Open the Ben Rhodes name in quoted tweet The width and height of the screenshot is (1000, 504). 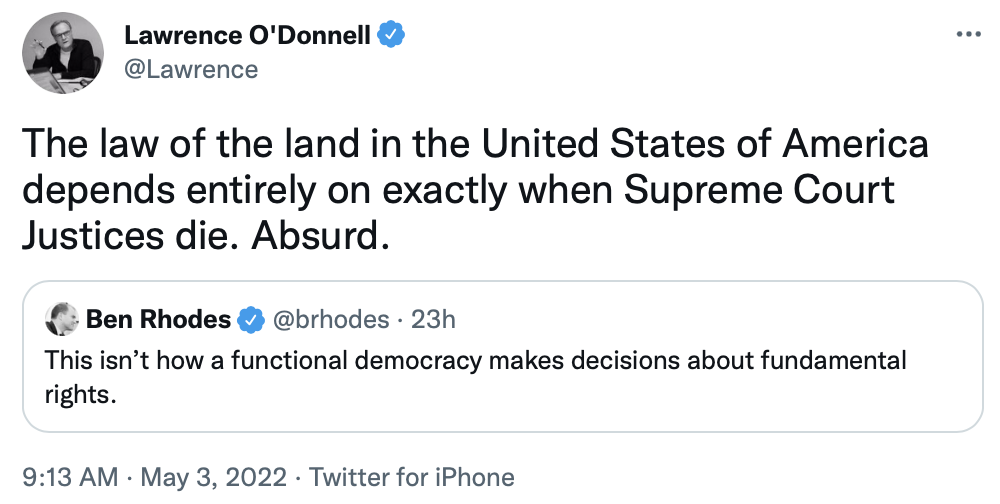158,319
